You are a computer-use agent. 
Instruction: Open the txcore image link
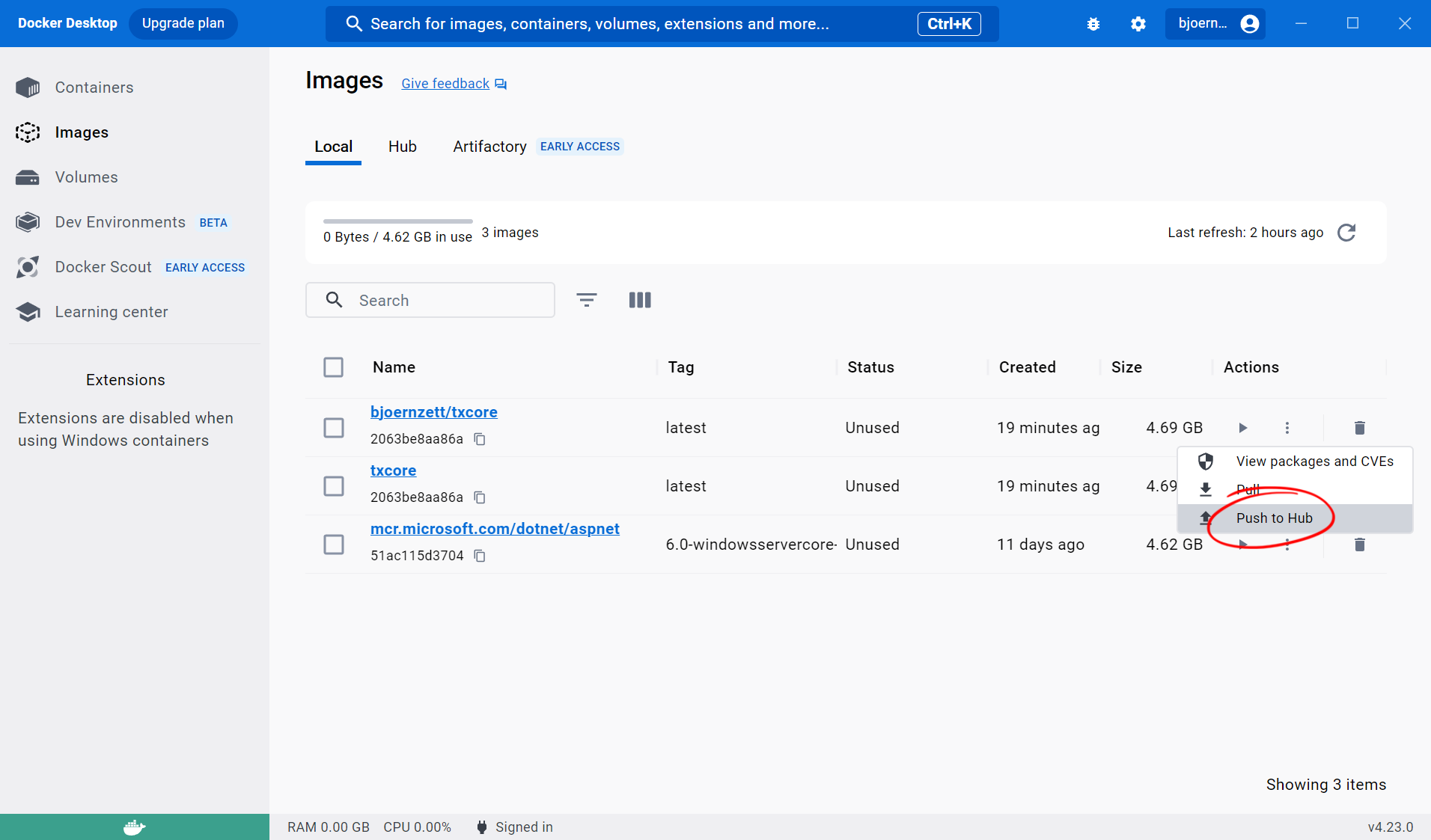pyautogui.click(x=393, y=470)
